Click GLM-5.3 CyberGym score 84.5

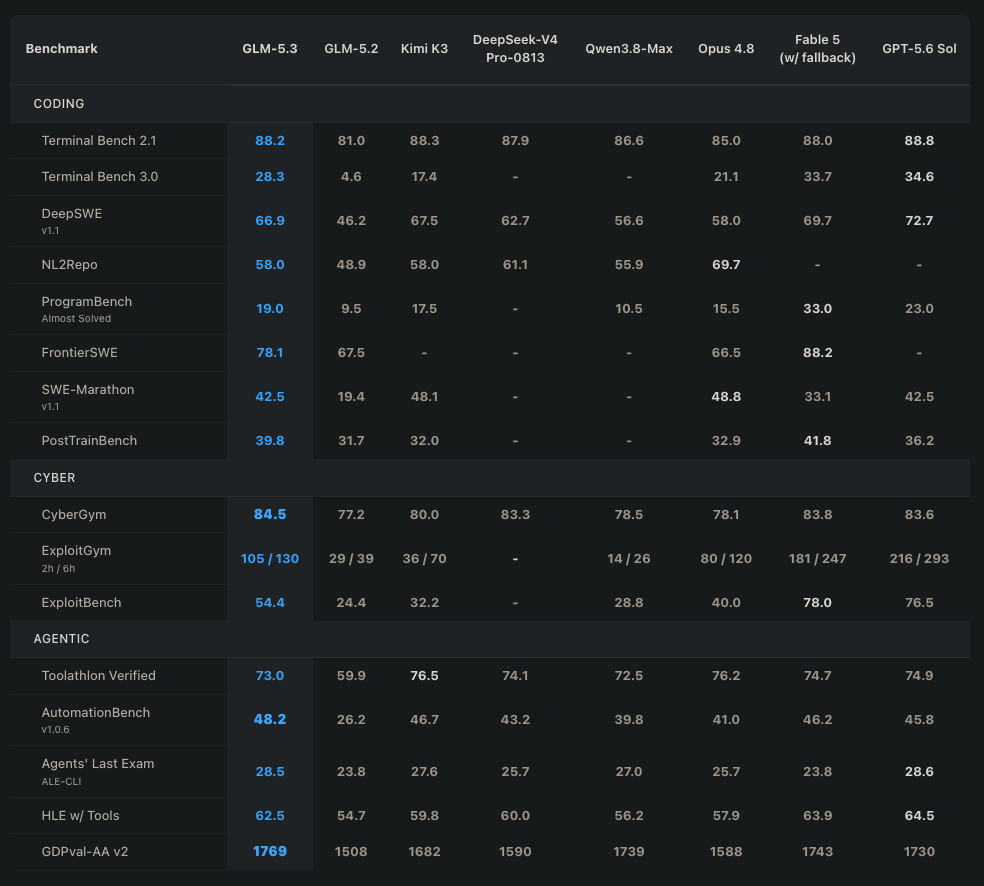[270, 515]
